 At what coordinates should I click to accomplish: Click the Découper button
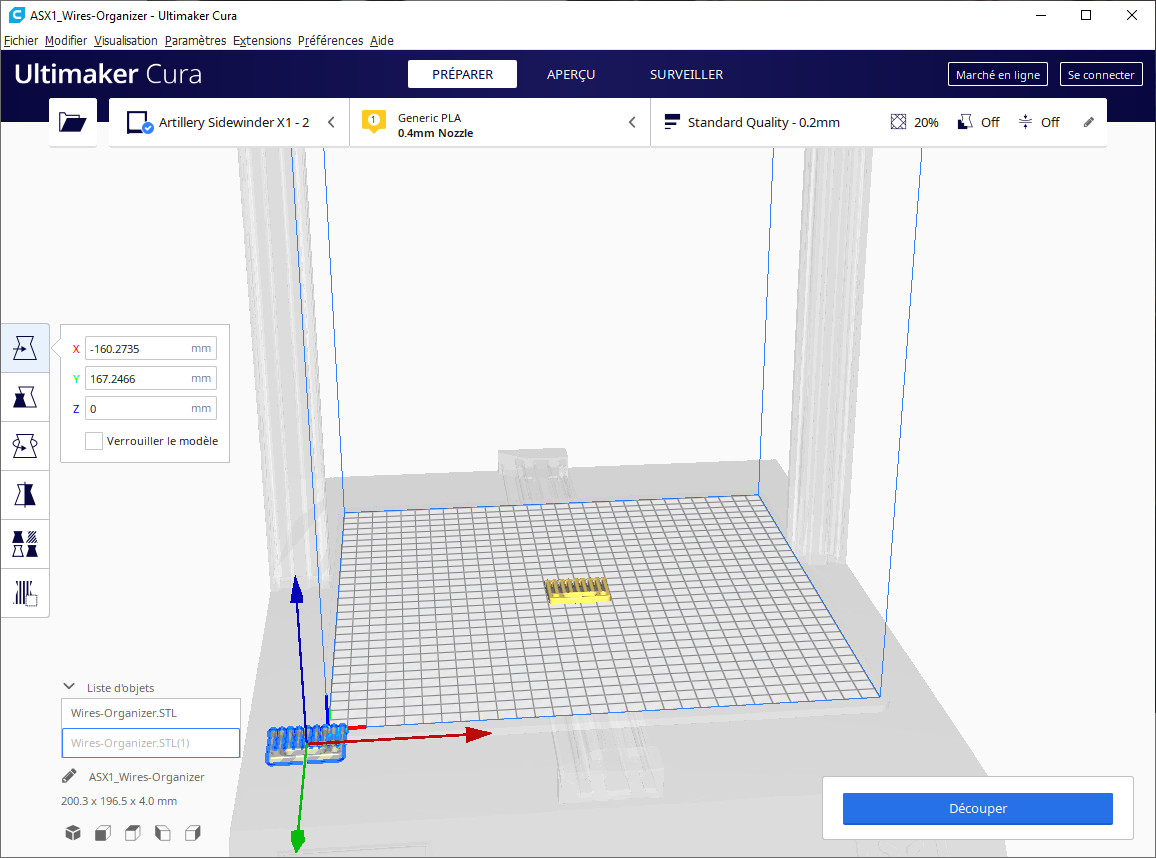978,809
